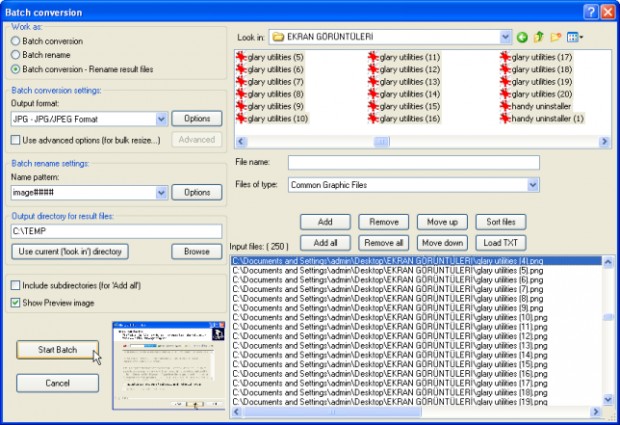620x425 pixels.
Task: Open Options for name pattern
Action: point(197,193)
